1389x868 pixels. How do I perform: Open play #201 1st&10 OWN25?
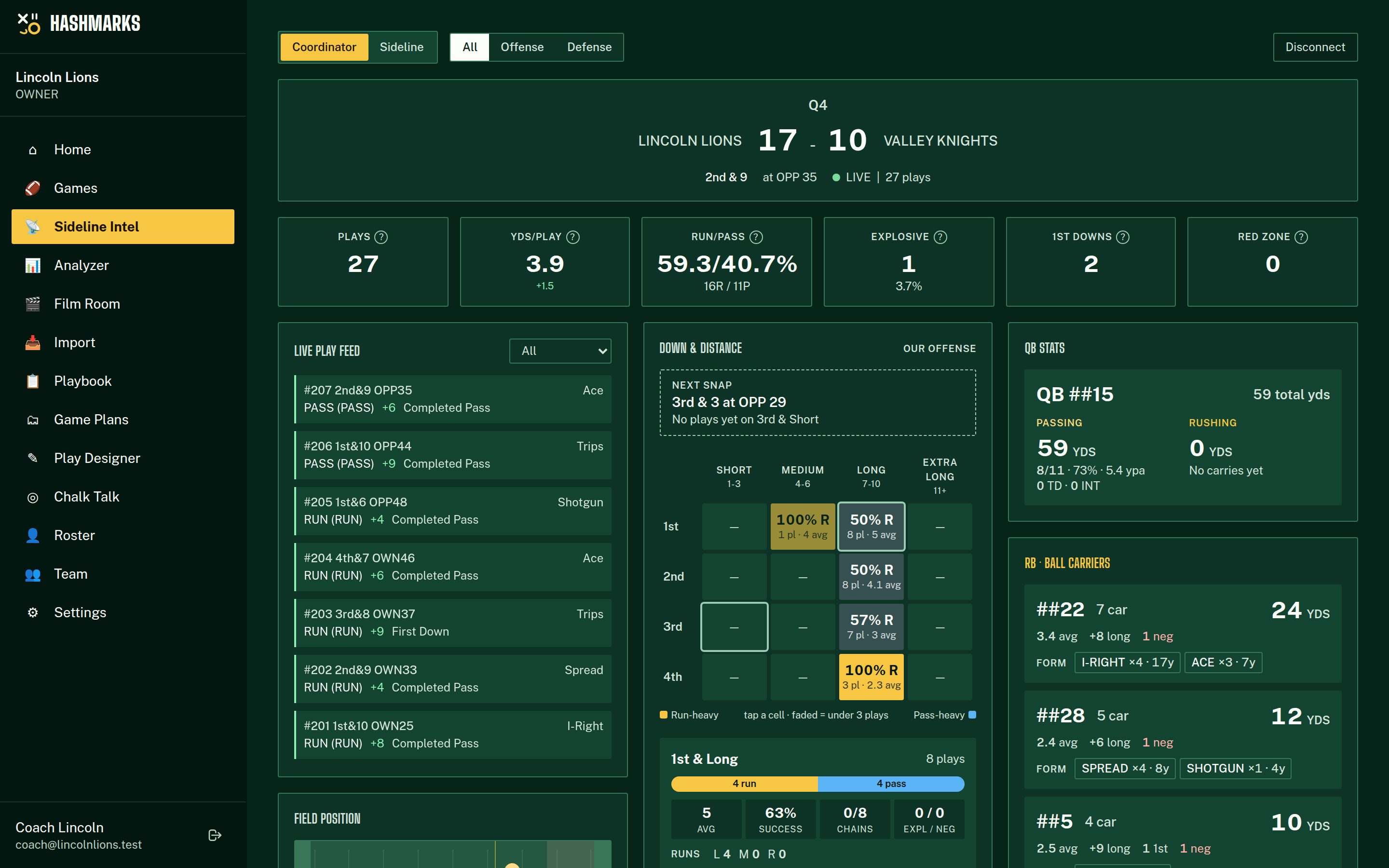(452, 735)
